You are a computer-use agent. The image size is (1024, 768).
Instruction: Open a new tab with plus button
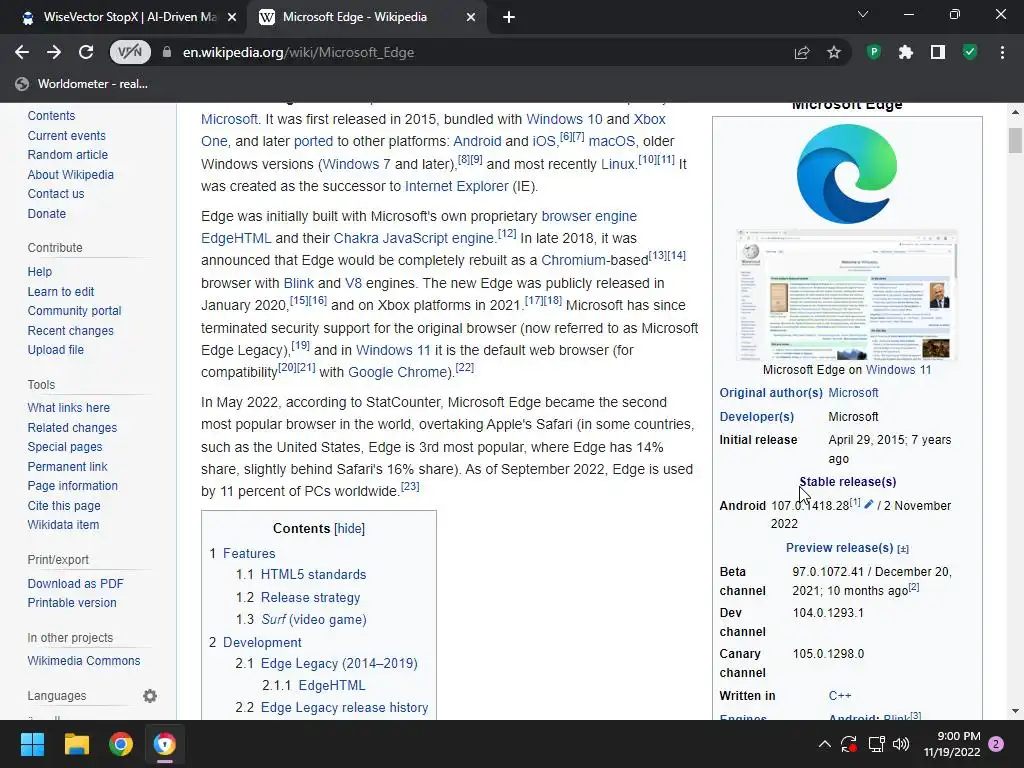click(x=509, y=18)
